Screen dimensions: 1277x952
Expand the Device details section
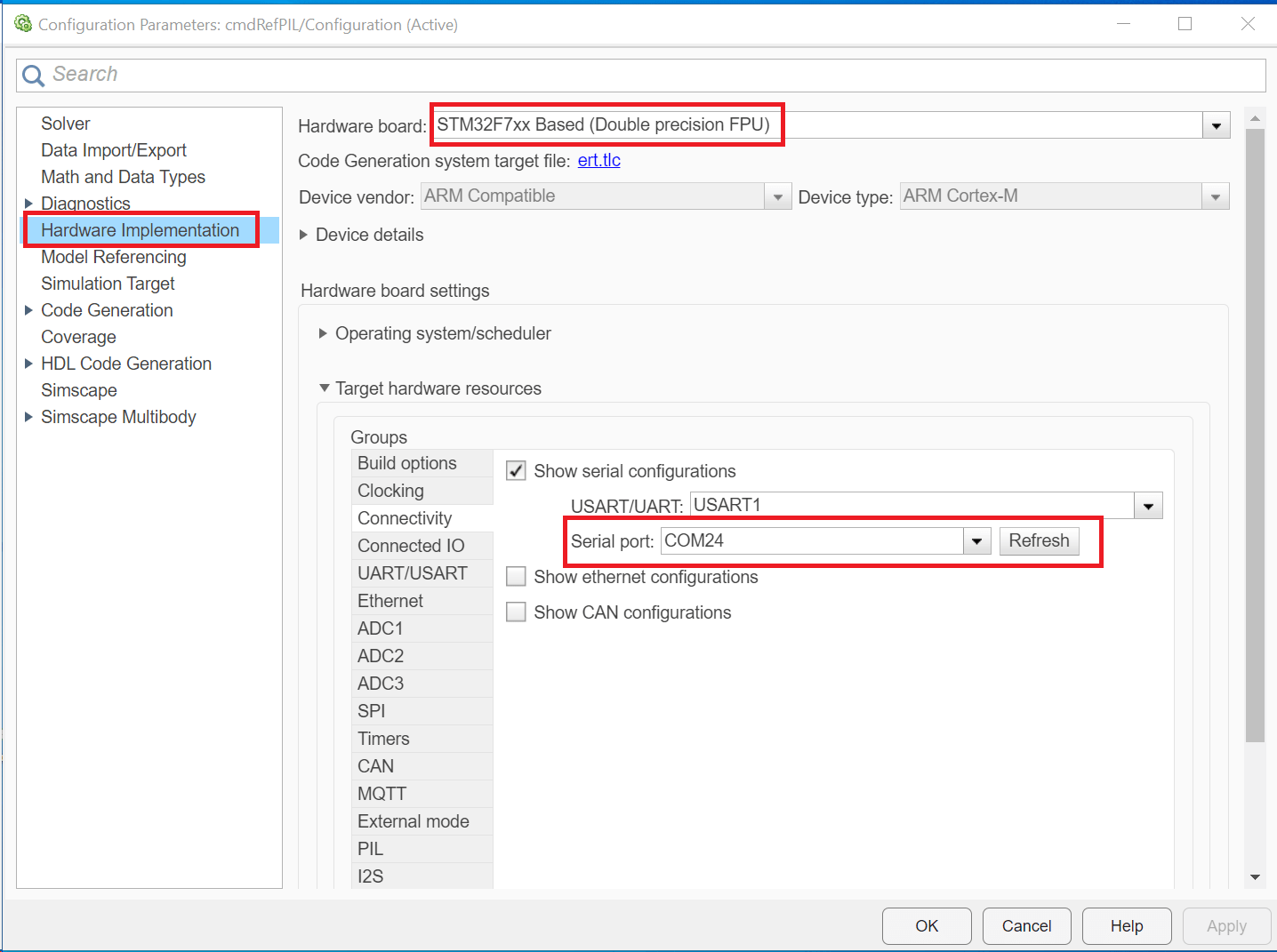304,235
